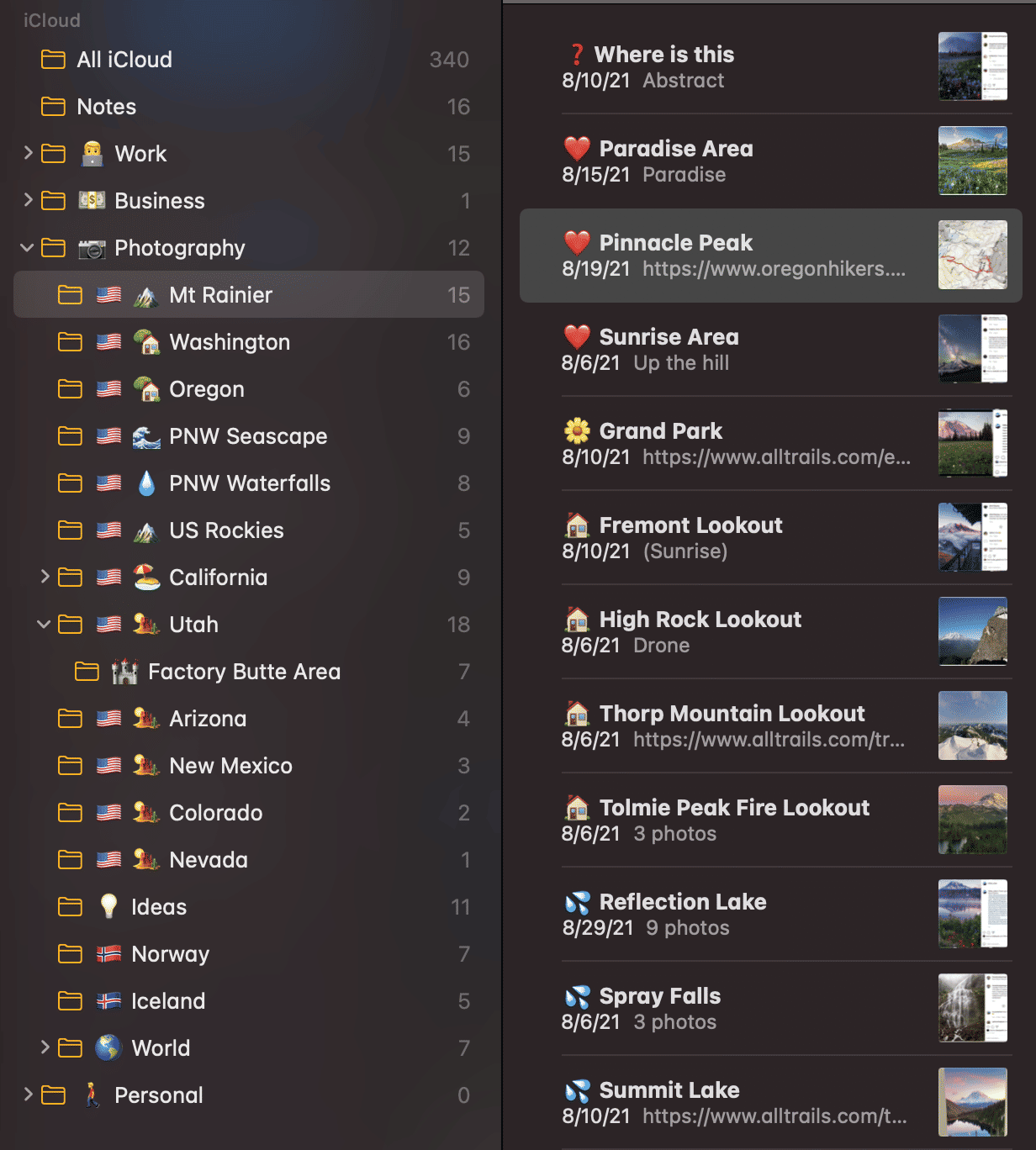The height and width of the screenshot is (1150, 1036).
Task: Click the Mt Rainier mountain emoji icon
Action: [x=146, y=295]
